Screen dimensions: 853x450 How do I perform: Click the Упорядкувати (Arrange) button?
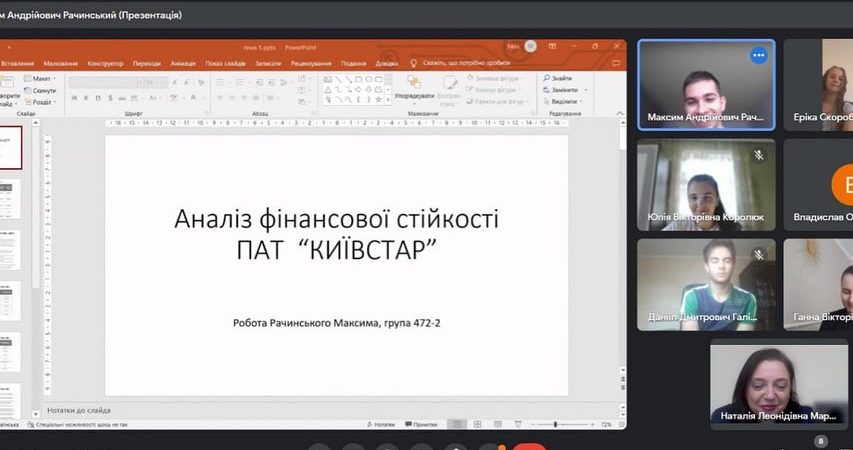click(414, 89)
